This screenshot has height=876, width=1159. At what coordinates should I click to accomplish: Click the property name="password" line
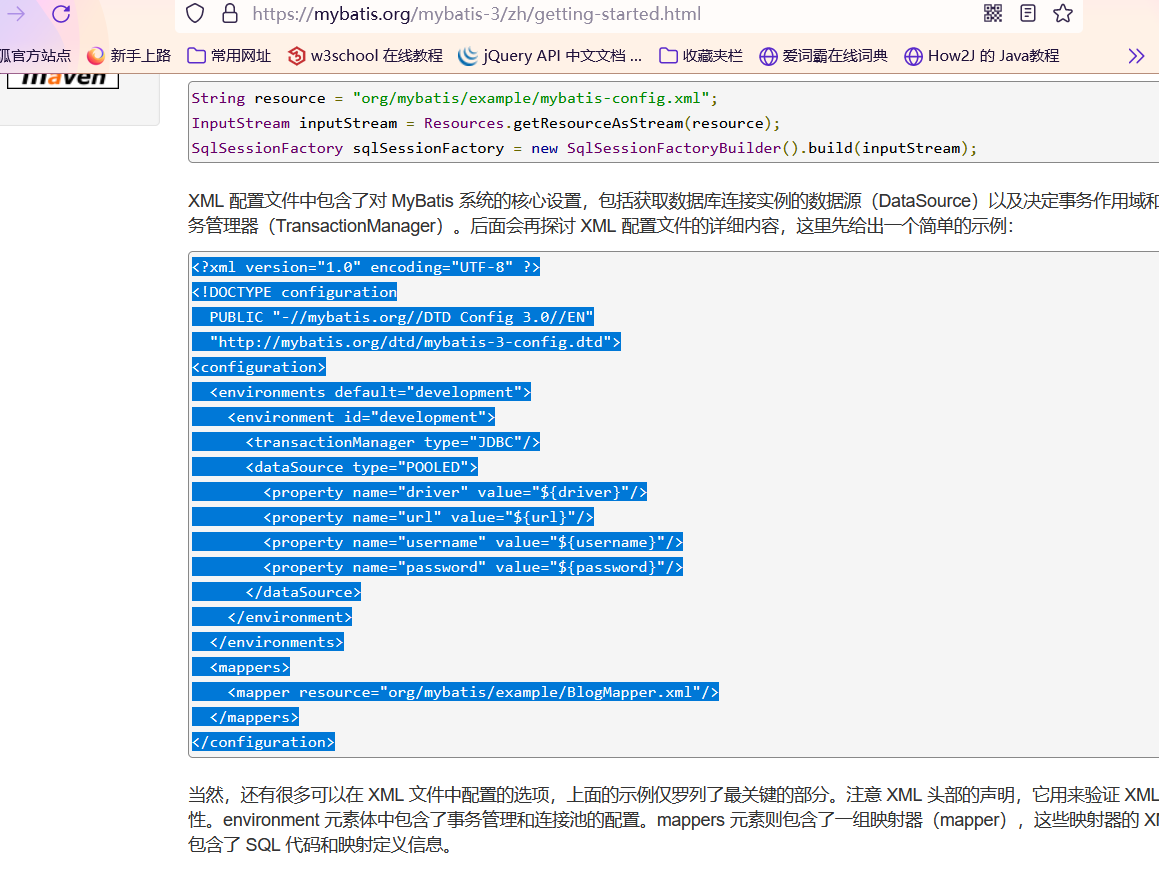tap(437, 568)
